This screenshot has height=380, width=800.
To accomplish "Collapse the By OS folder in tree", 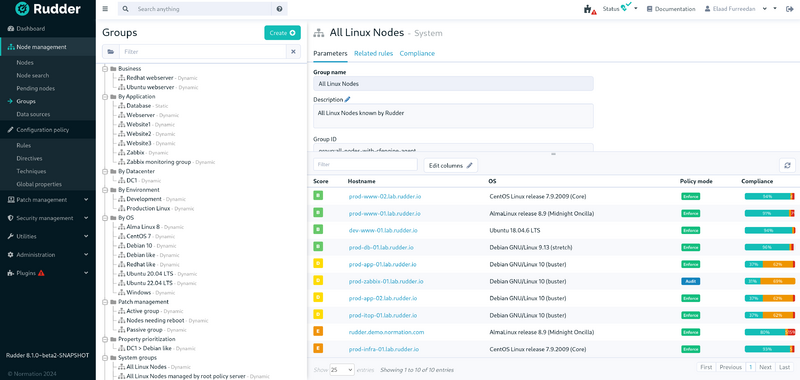I will [105, 218].
